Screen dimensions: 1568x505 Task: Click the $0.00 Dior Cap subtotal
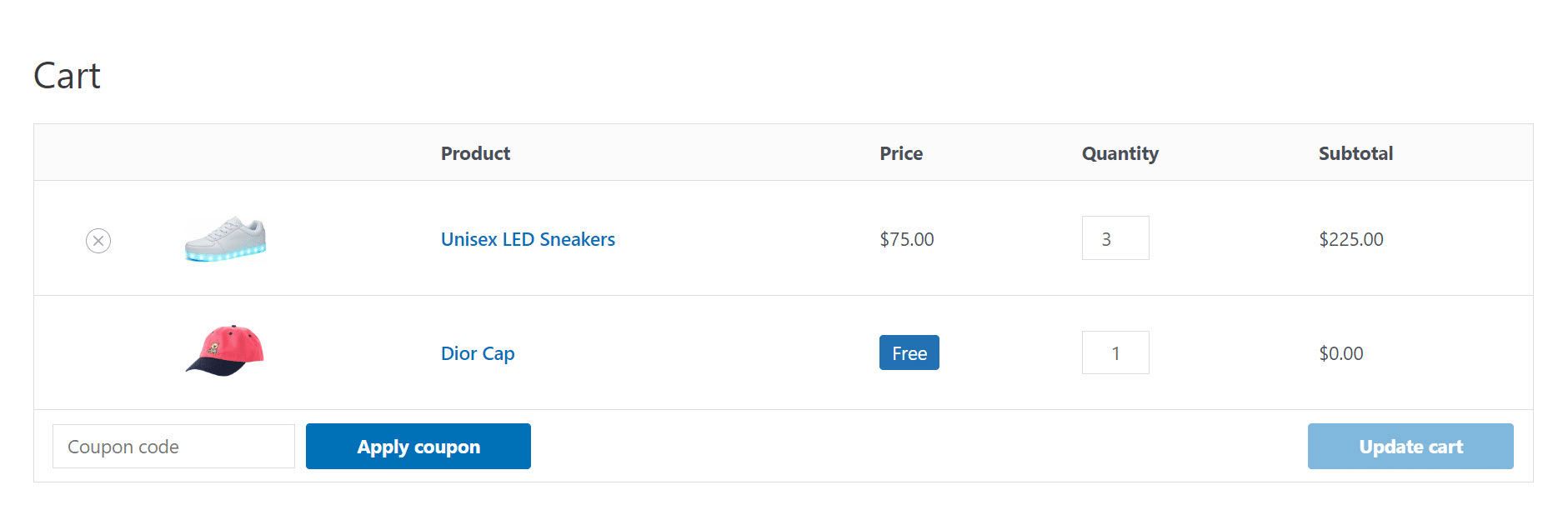1340,353
